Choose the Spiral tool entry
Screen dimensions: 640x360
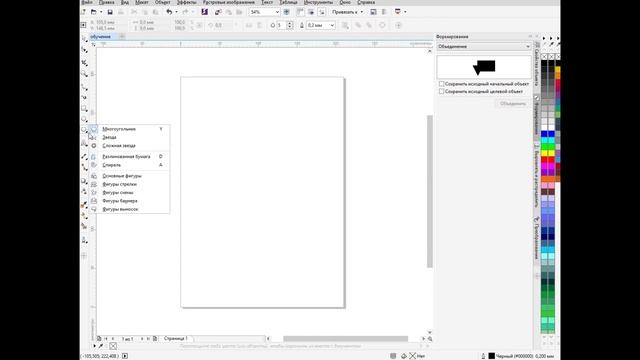point(129,165)
